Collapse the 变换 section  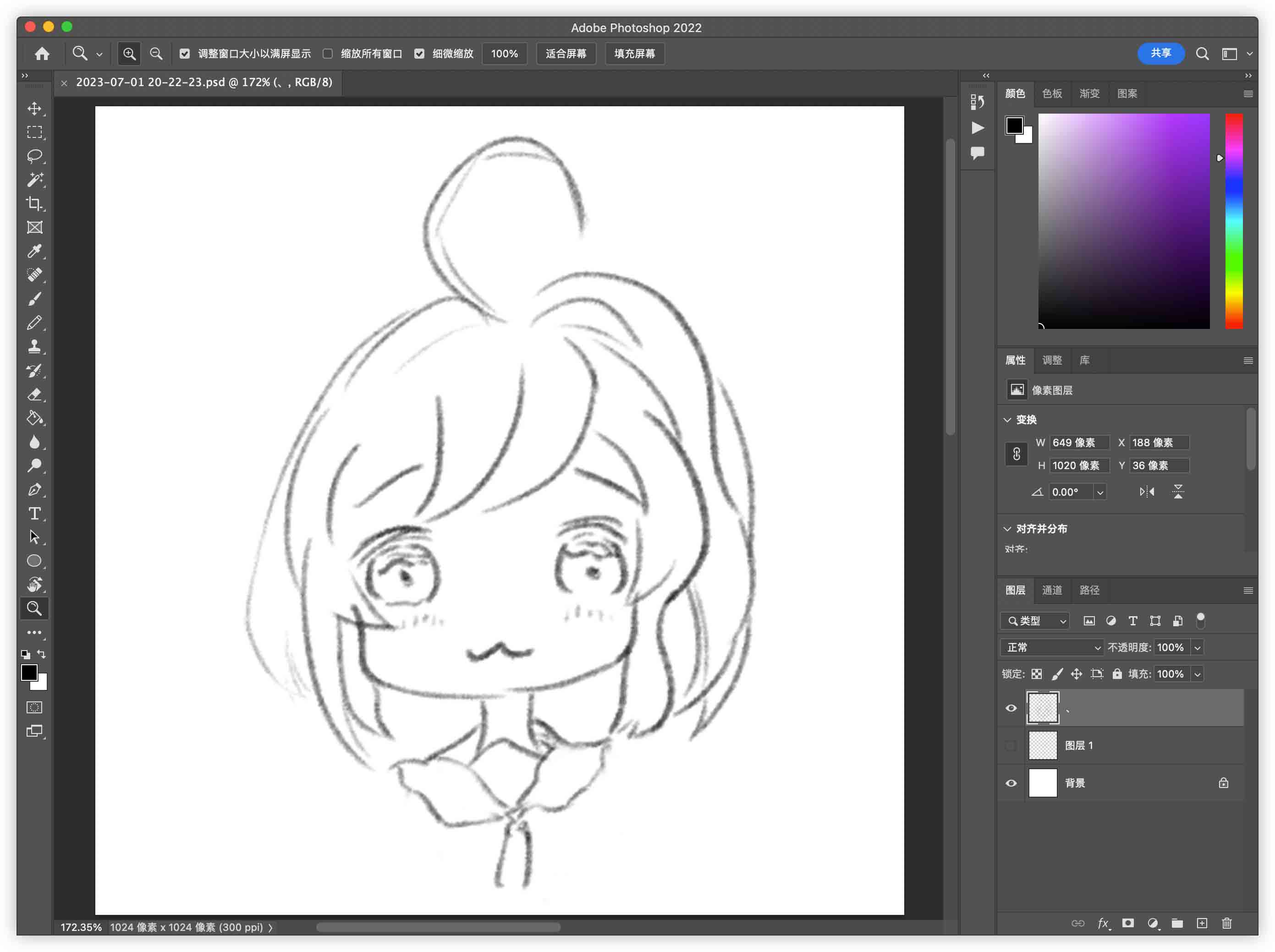click(1007, 420)
